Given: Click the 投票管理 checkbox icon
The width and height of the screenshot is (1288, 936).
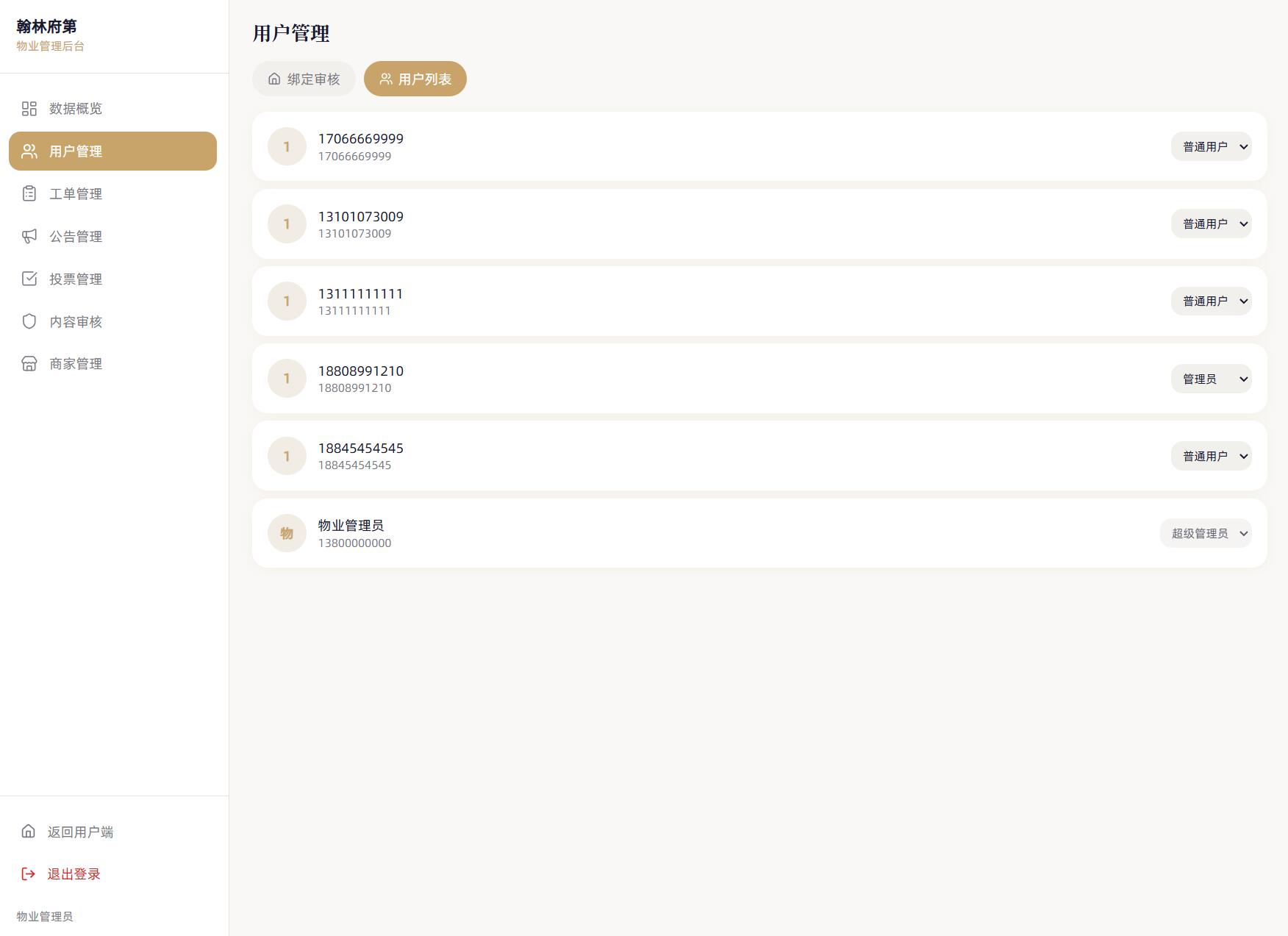Looking at the screenshot, I should (x=29, y=279).
